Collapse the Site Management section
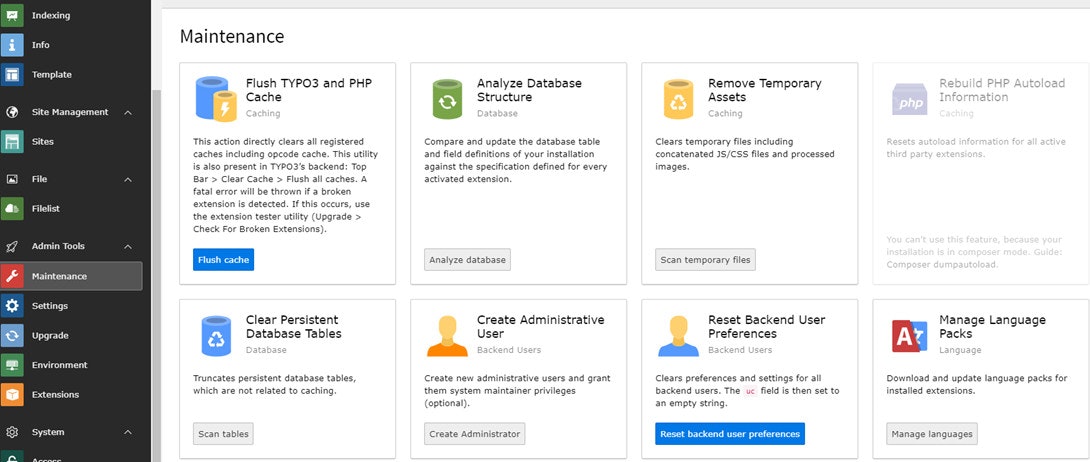1090x462 pixels. 128,112
